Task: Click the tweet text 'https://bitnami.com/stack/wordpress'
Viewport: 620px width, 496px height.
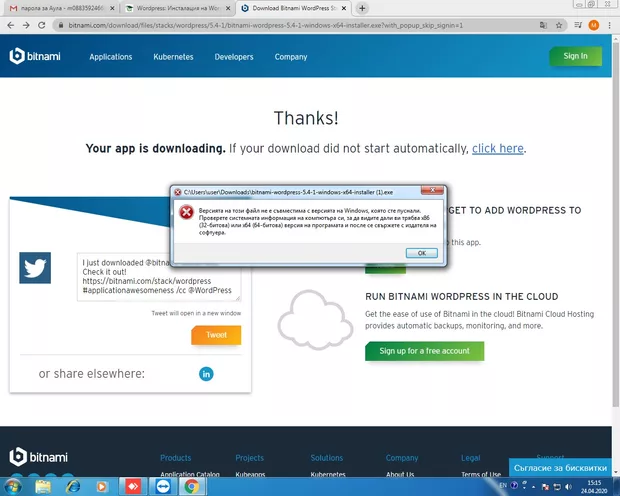Action: pos(147,281)
